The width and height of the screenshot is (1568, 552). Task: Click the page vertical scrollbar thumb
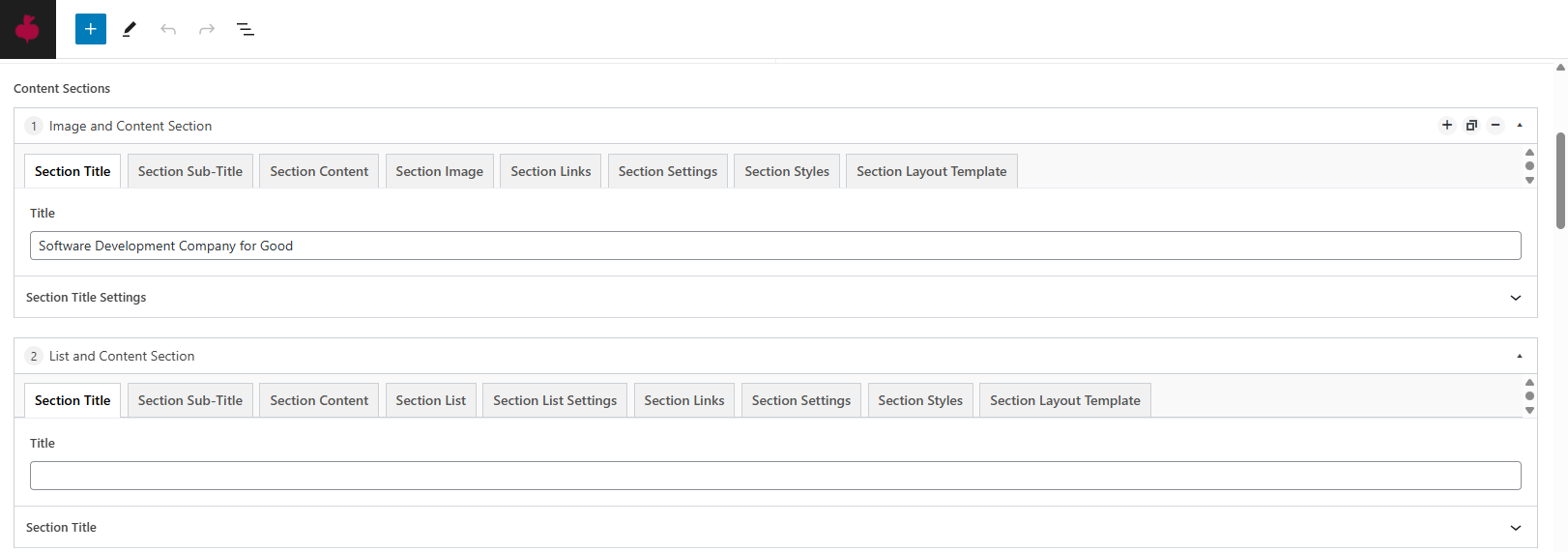click(x=1560, y=180)
